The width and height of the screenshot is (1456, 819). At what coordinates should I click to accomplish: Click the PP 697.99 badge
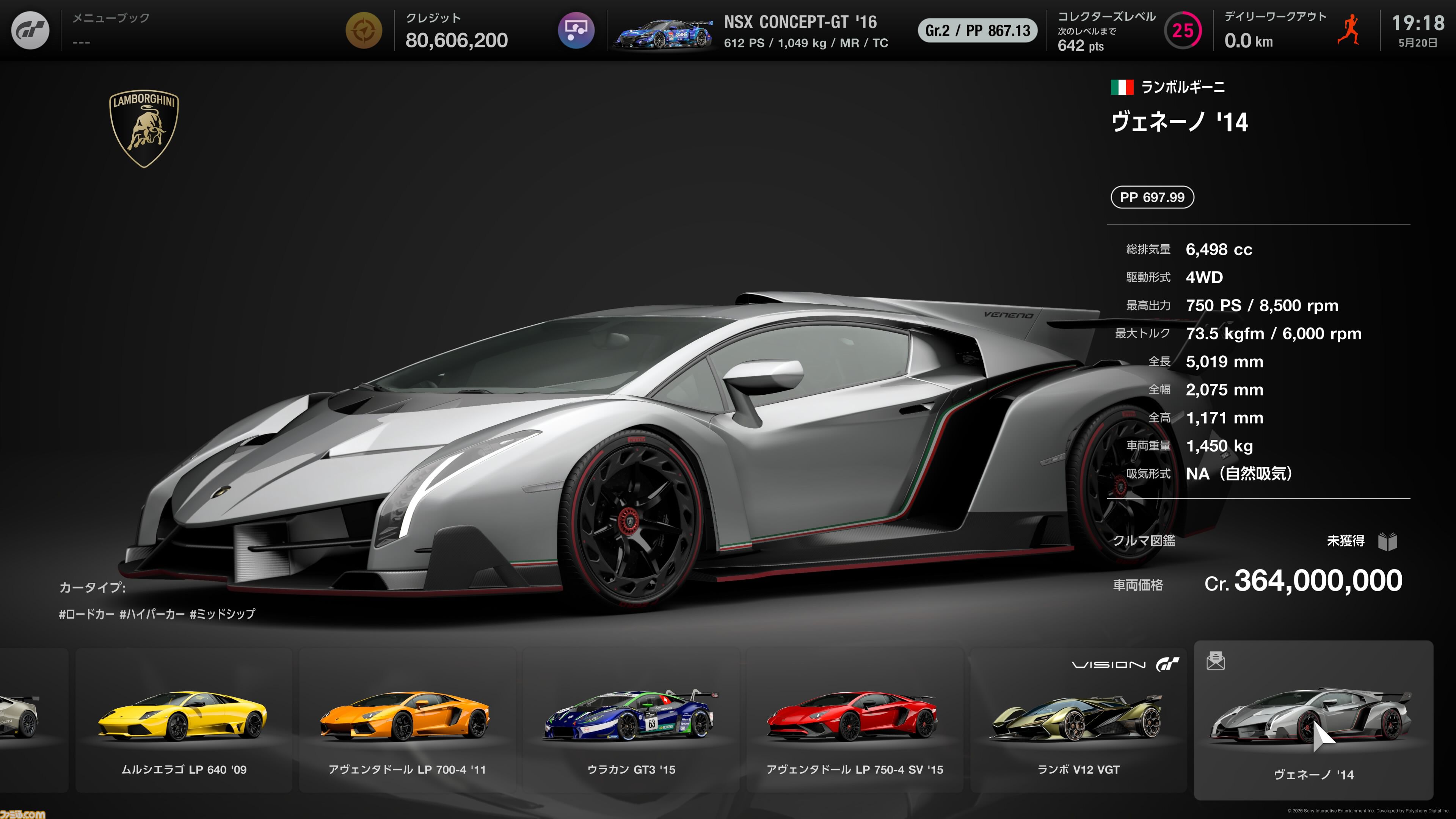1152,197
